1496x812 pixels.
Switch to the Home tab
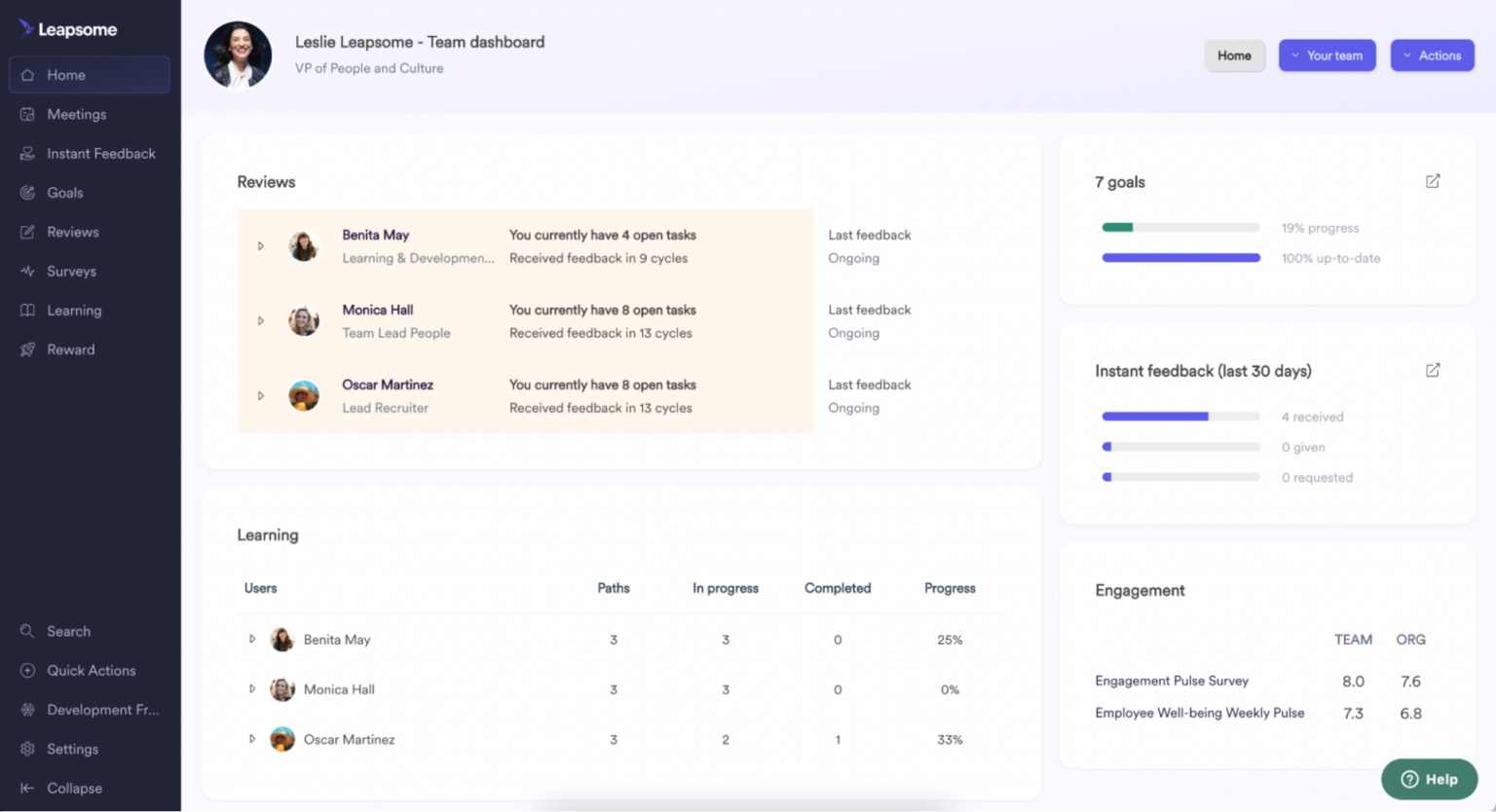[1234, 55]
